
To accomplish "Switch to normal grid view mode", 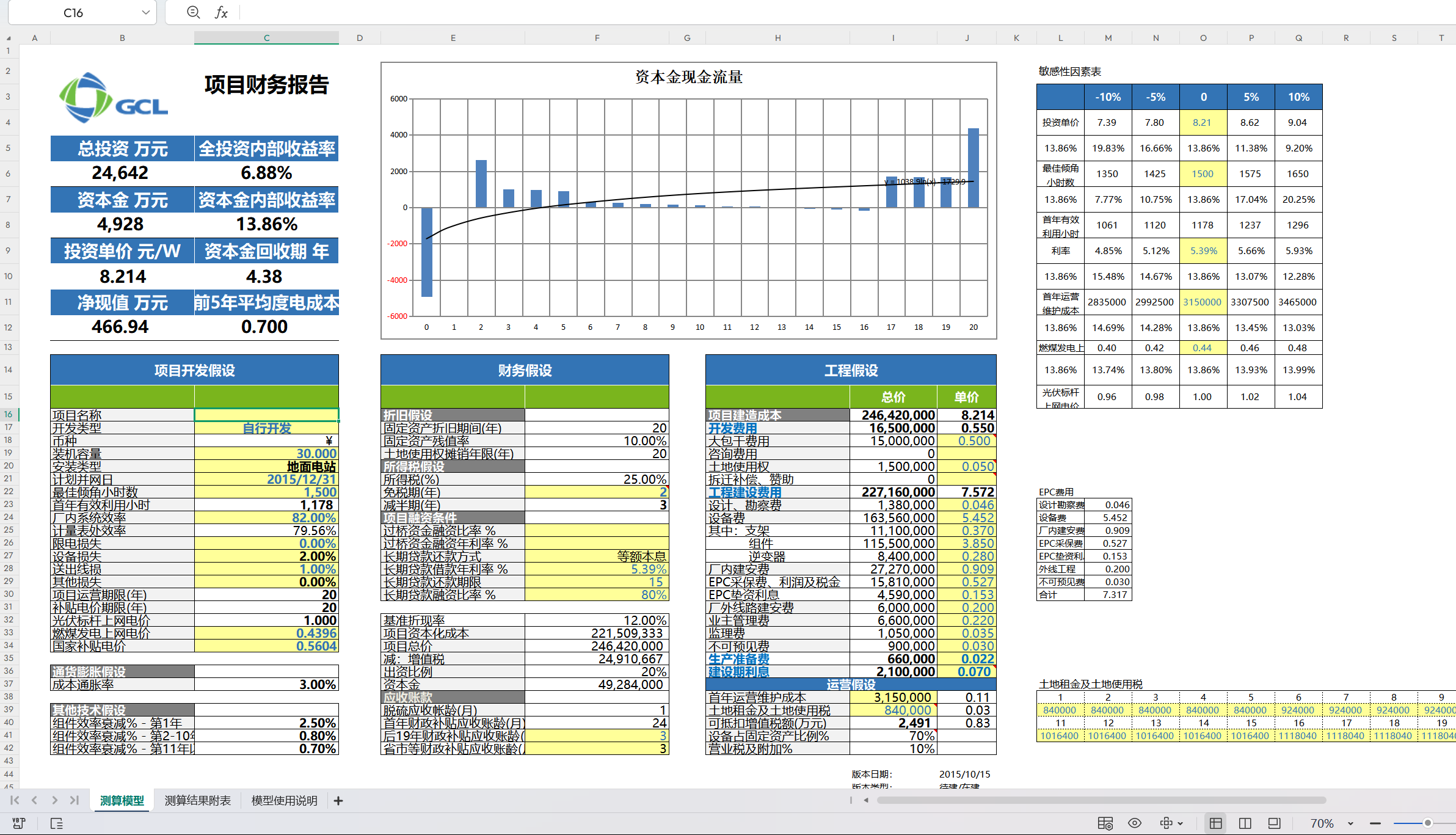I will click(x=1215, y=823).
